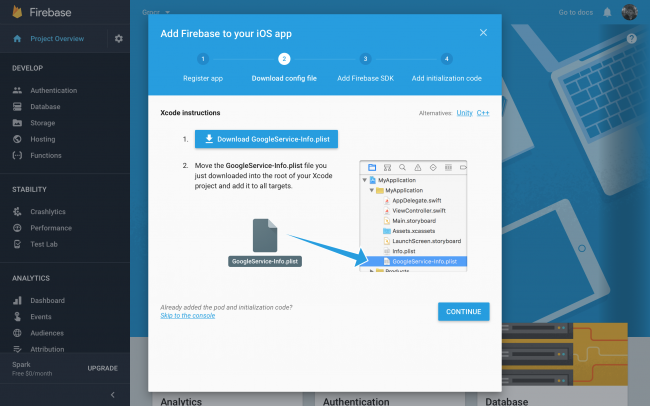The image size is (650, 406).
Task: Jump to step 3 Add Firebase SDK
Action: point(365,67)
